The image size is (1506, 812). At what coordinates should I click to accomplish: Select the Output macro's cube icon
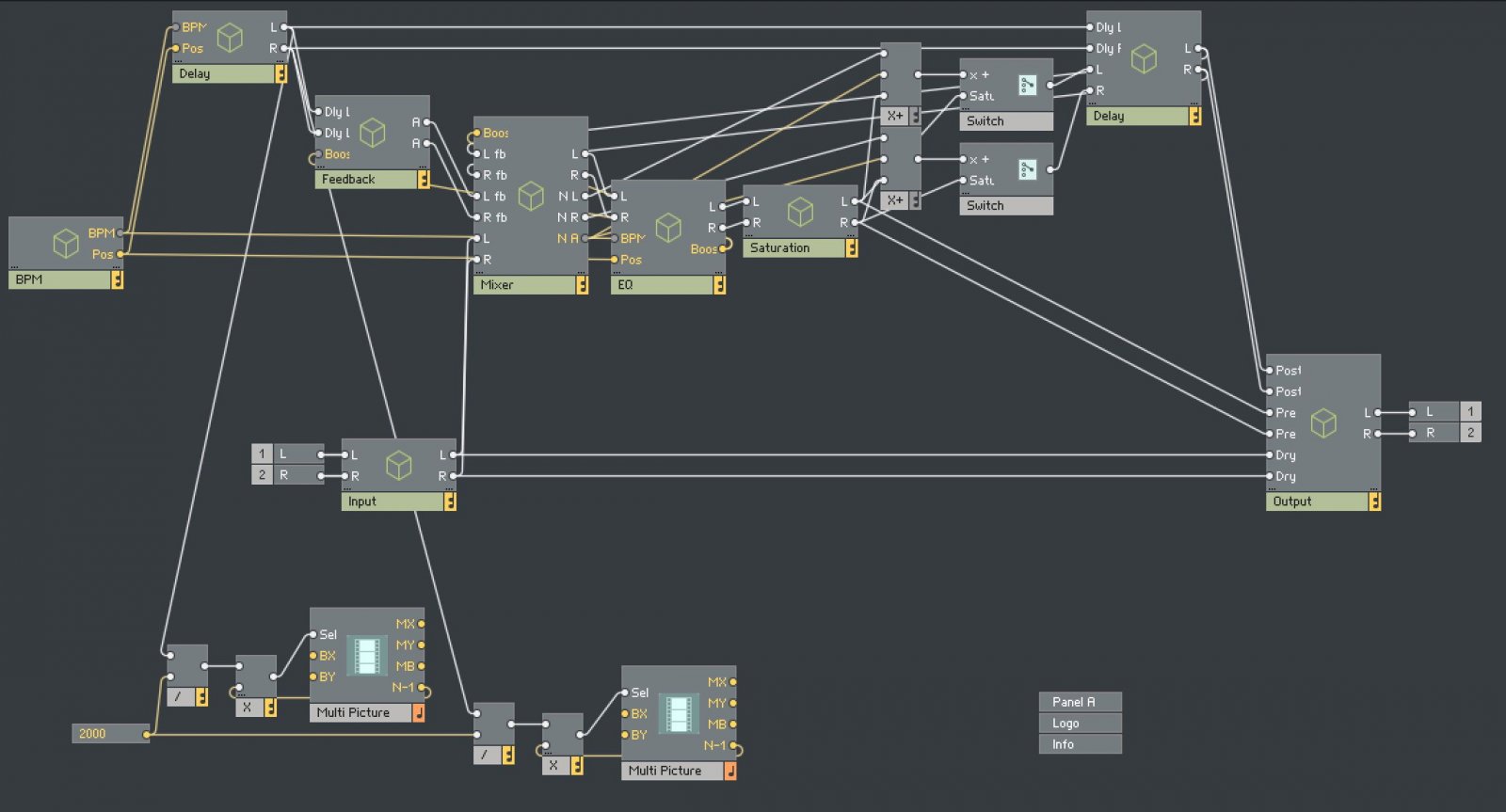coord(1323,422)
